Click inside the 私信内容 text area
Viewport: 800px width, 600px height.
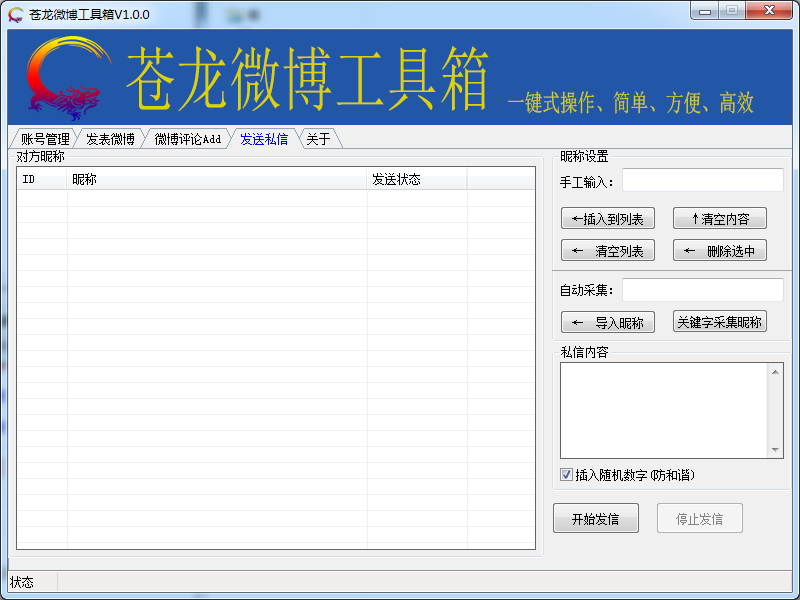pyautogui.click(x=664, y=410)
